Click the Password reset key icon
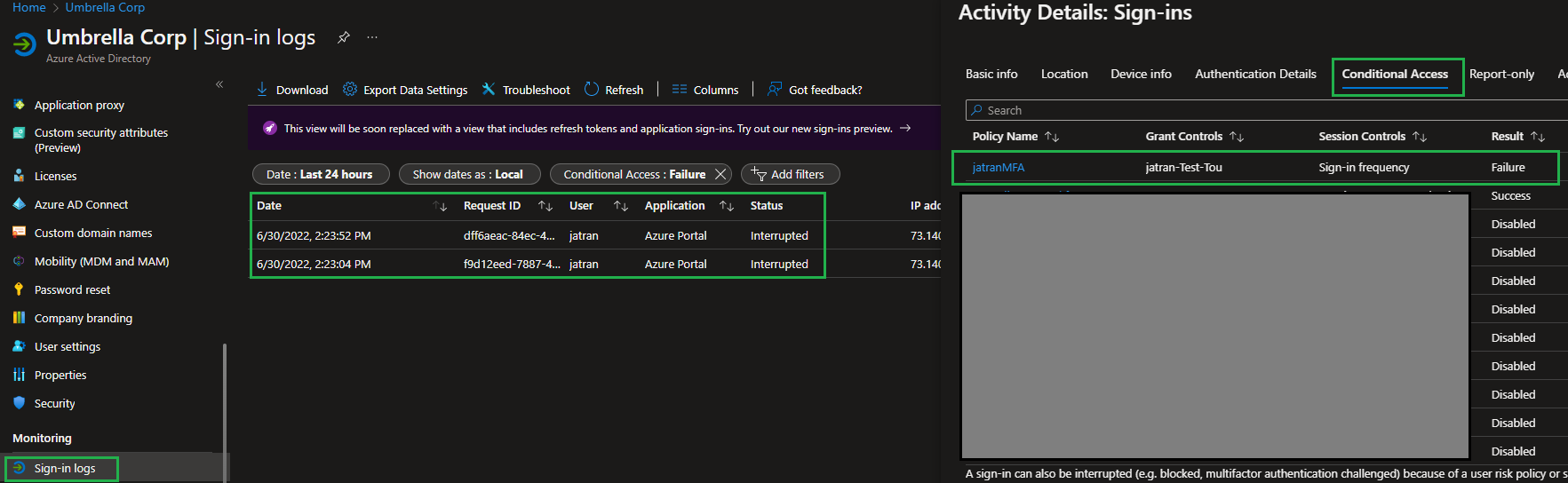This screenshot has height=483, width=1568. coord(19,289)
